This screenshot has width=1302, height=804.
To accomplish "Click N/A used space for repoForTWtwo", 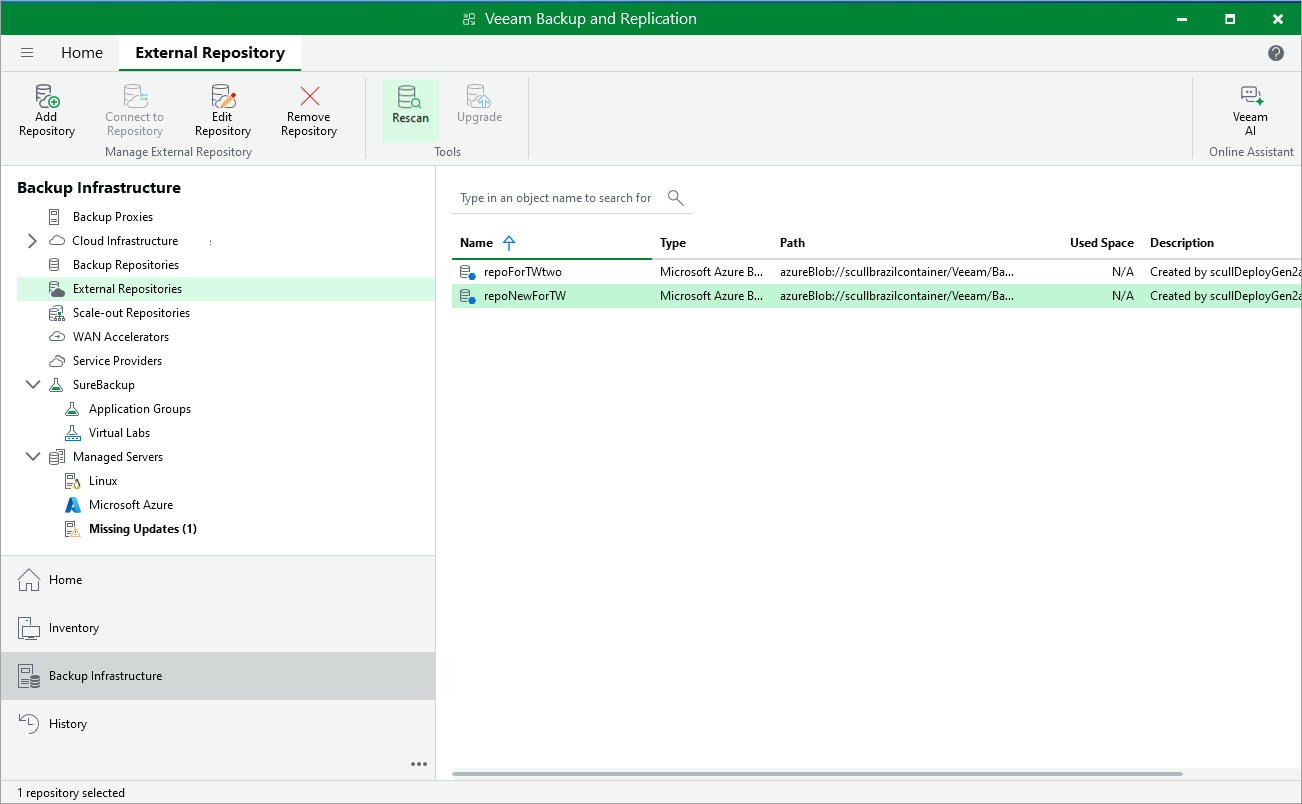I will [x=1123, y=272].
